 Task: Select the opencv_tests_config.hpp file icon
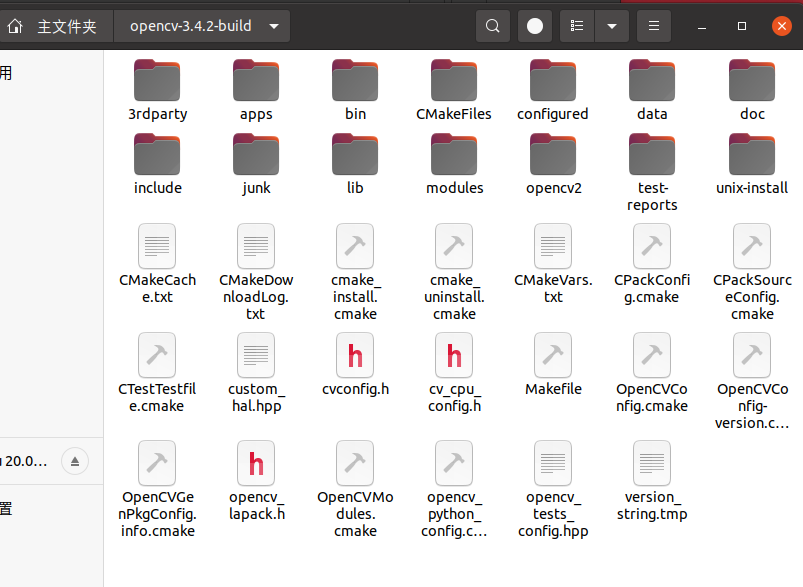click(553, 463)
